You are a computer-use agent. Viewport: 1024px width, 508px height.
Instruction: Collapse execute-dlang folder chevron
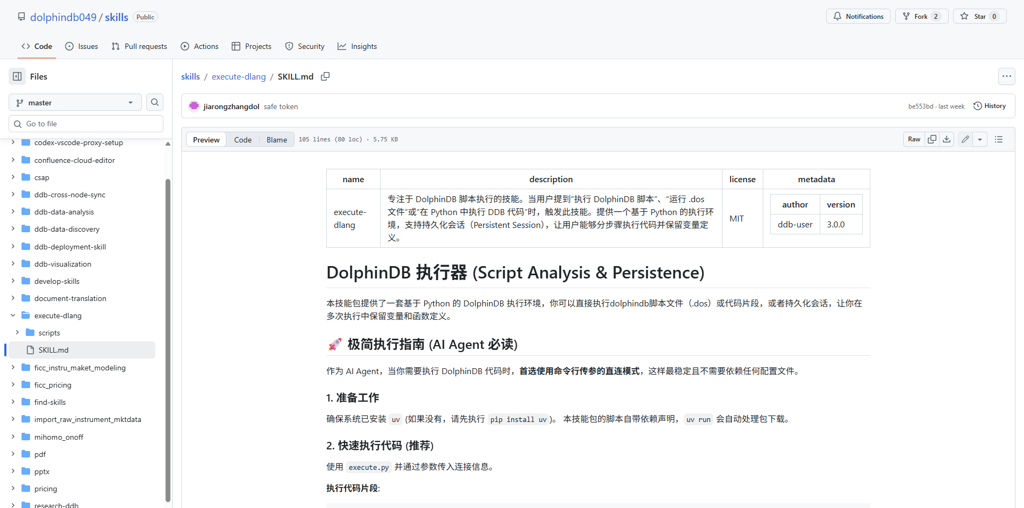coord(13,315)
